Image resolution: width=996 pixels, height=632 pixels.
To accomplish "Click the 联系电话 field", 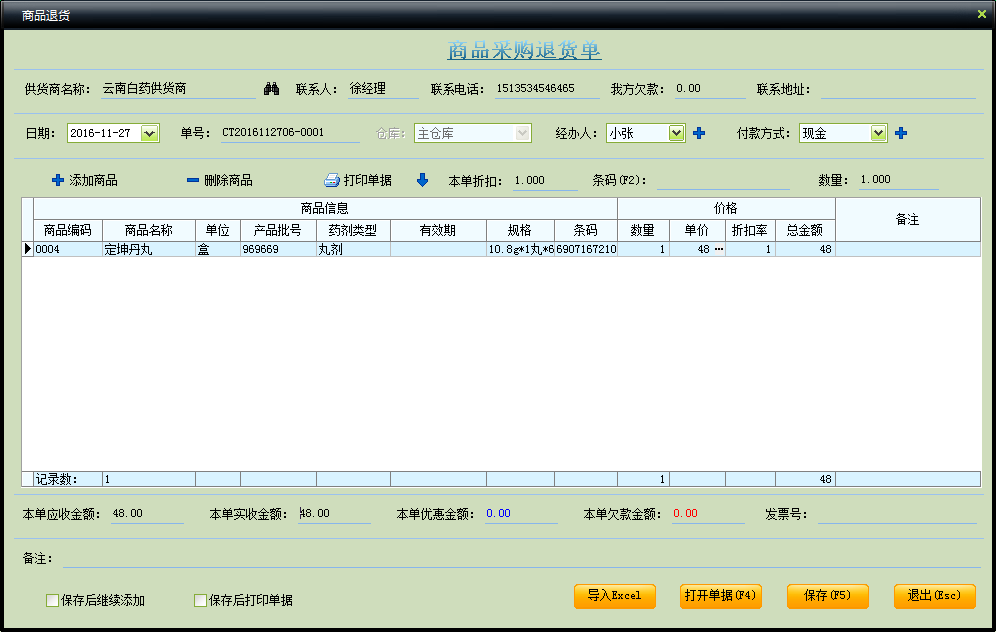I will (x=547, y=89).
